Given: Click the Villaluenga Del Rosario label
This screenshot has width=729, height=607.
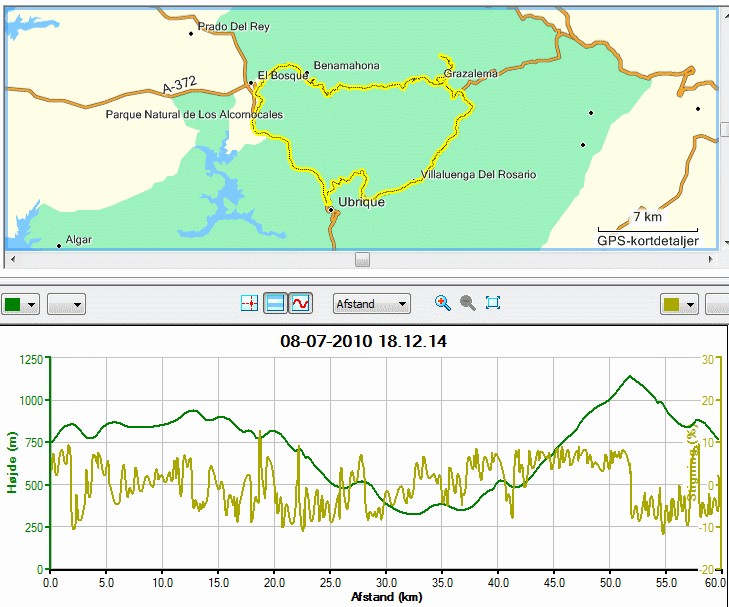Looking at the screenshot, I should (x=478, y=174).
